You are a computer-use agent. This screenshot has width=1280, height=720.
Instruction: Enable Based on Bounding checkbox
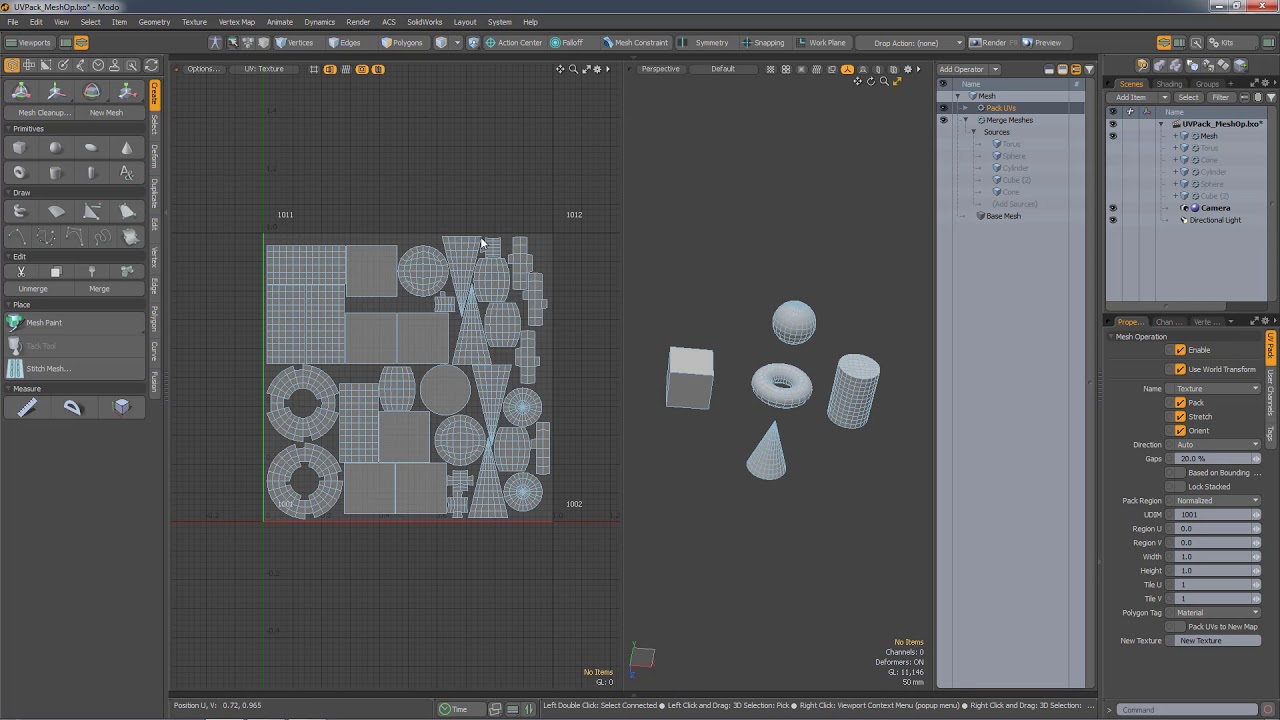click(x=1180, y=472)
